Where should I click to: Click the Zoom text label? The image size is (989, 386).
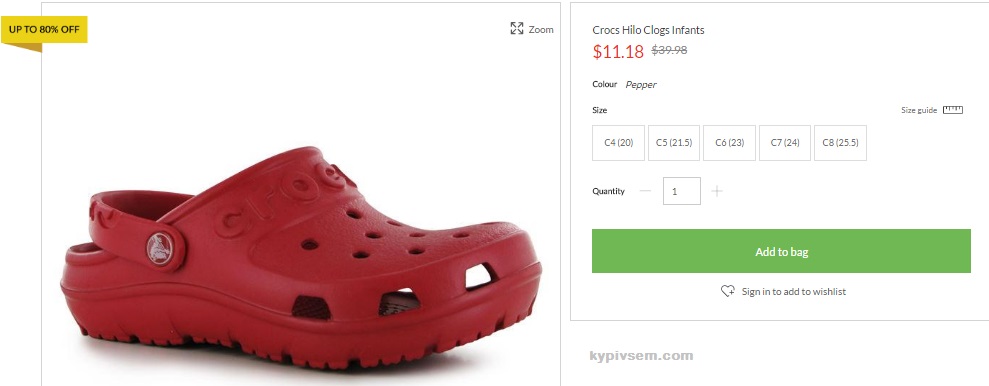(x=541, y=29)
